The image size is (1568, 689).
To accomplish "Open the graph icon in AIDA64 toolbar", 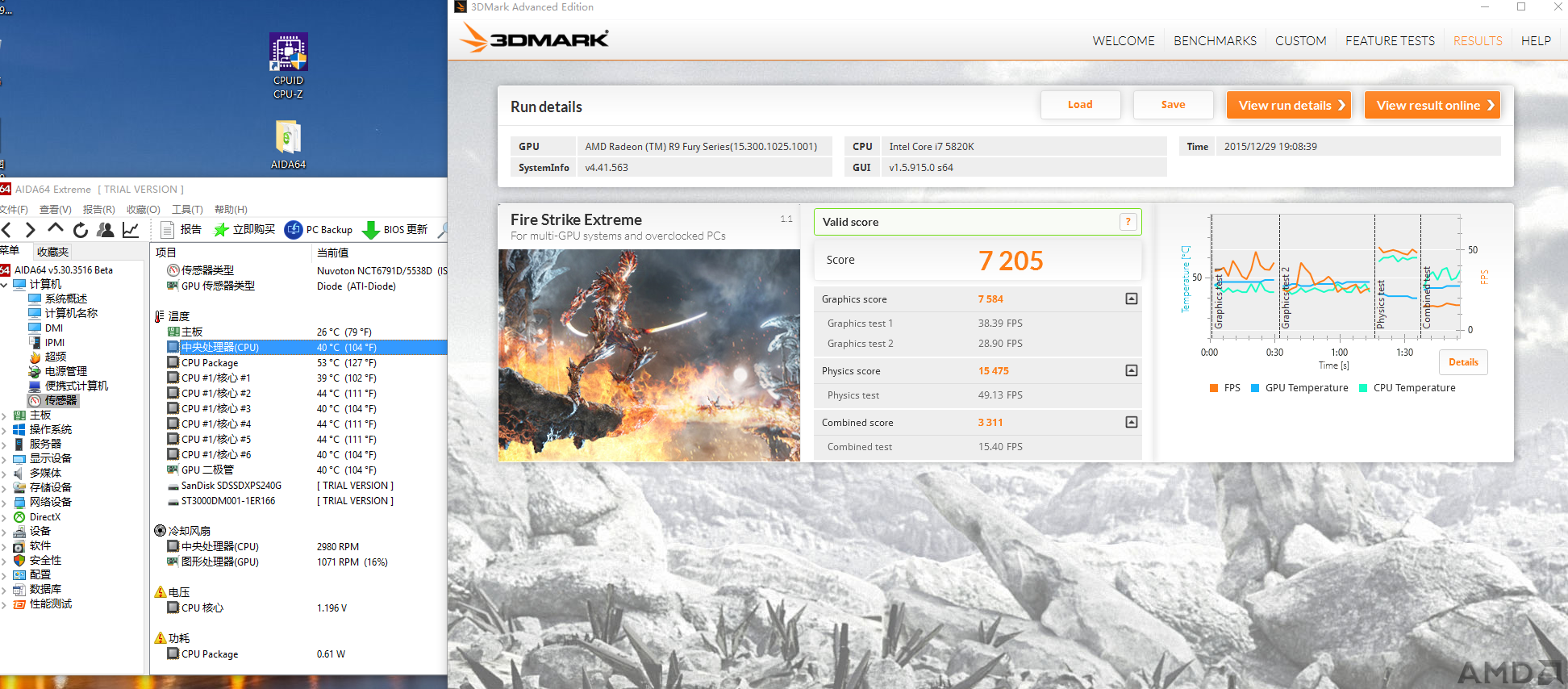I will click(x=130, y=230).
